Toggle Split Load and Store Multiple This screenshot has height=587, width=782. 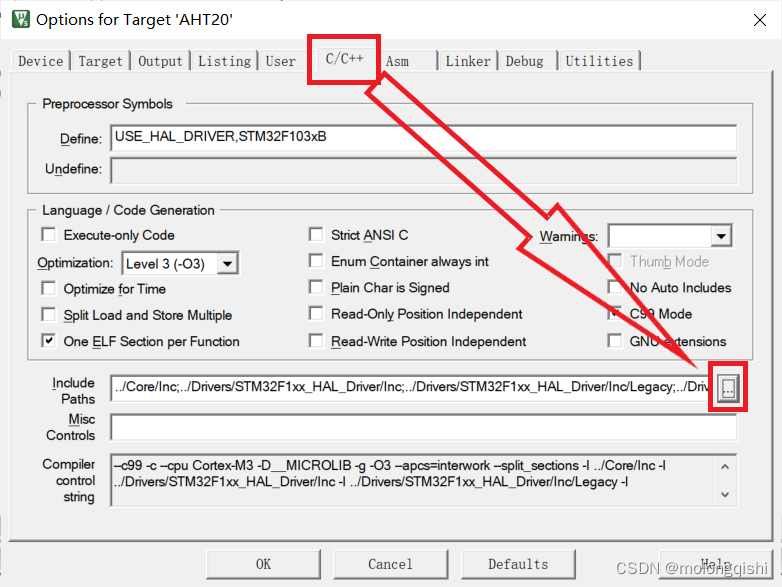(x=48, y=315)
